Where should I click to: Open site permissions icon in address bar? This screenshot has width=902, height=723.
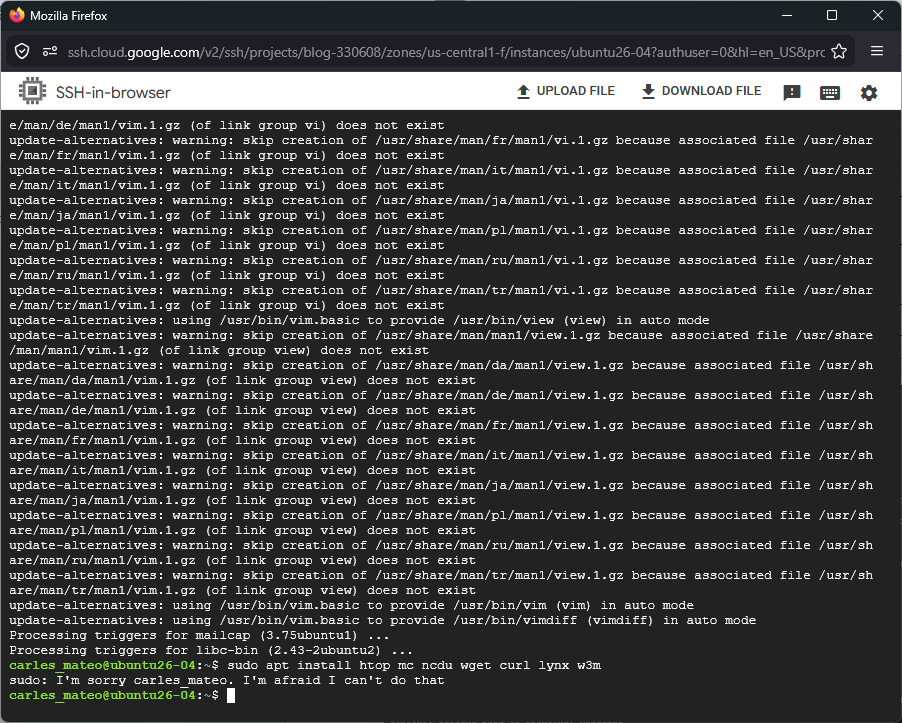(x=50, y=51)
